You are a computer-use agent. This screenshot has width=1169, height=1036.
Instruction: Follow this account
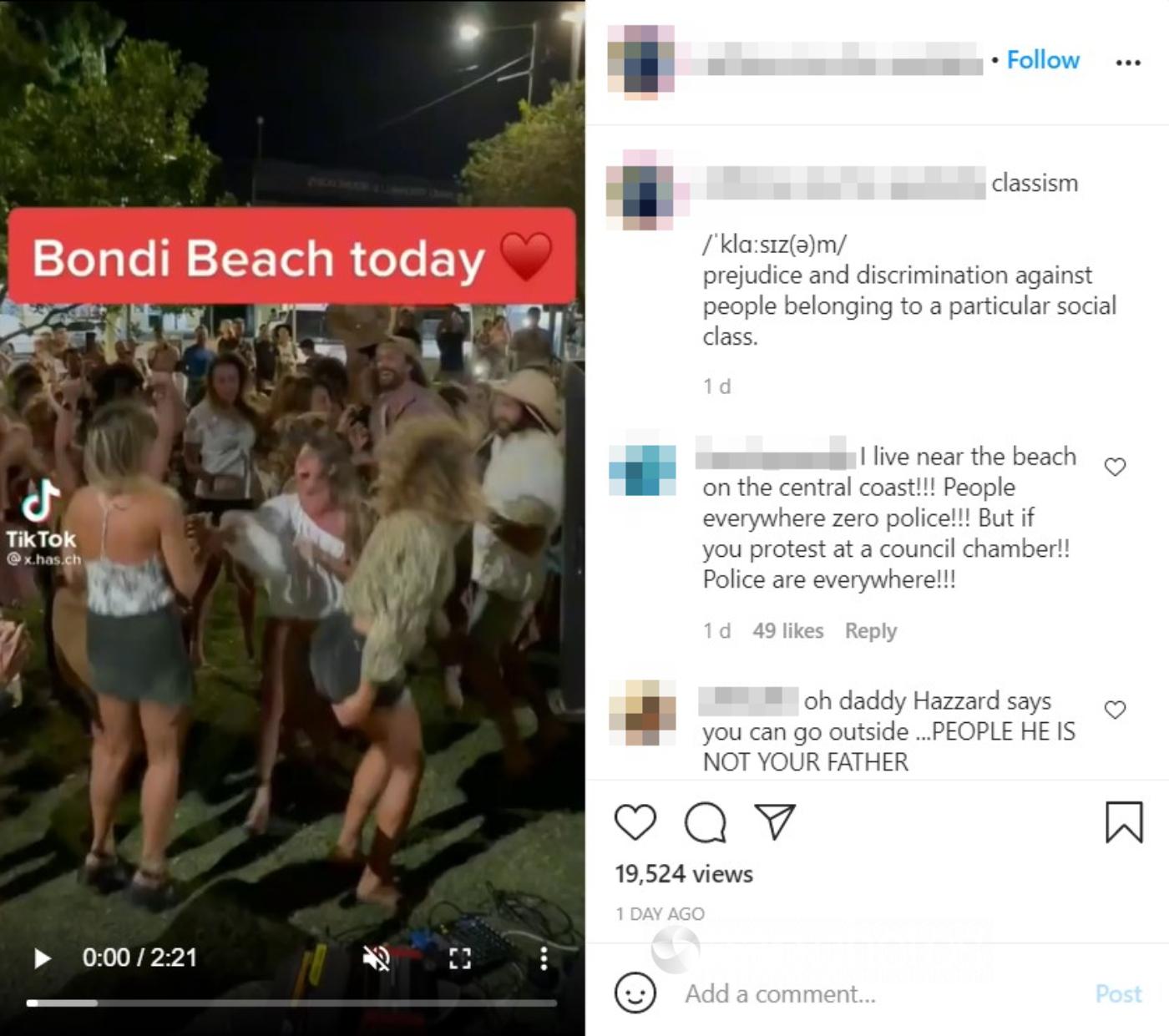click(1043, 60)
